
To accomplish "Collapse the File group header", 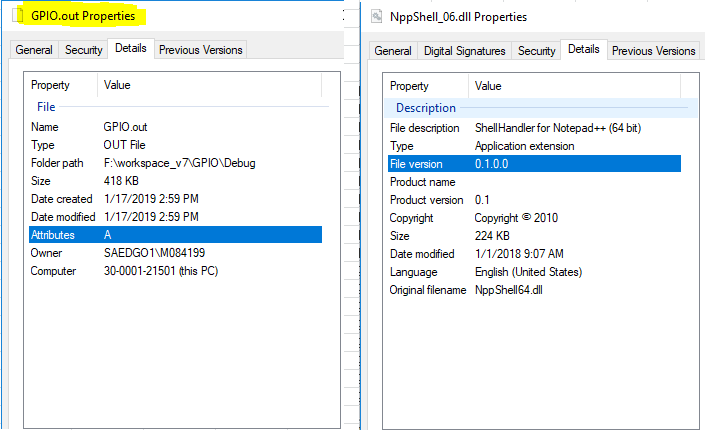I will [46, 107].
